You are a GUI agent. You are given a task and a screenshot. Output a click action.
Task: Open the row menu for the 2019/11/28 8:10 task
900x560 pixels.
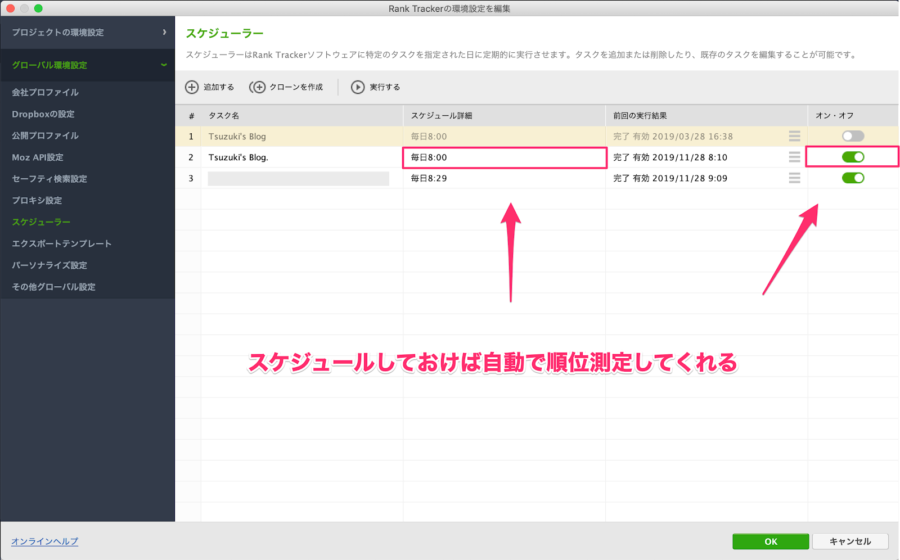[x=794, y=157]
